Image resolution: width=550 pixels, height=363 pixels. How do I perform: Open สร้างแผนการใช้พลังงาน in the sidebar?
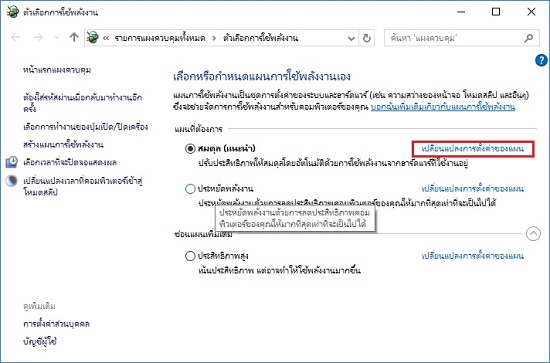coord(63,144)
